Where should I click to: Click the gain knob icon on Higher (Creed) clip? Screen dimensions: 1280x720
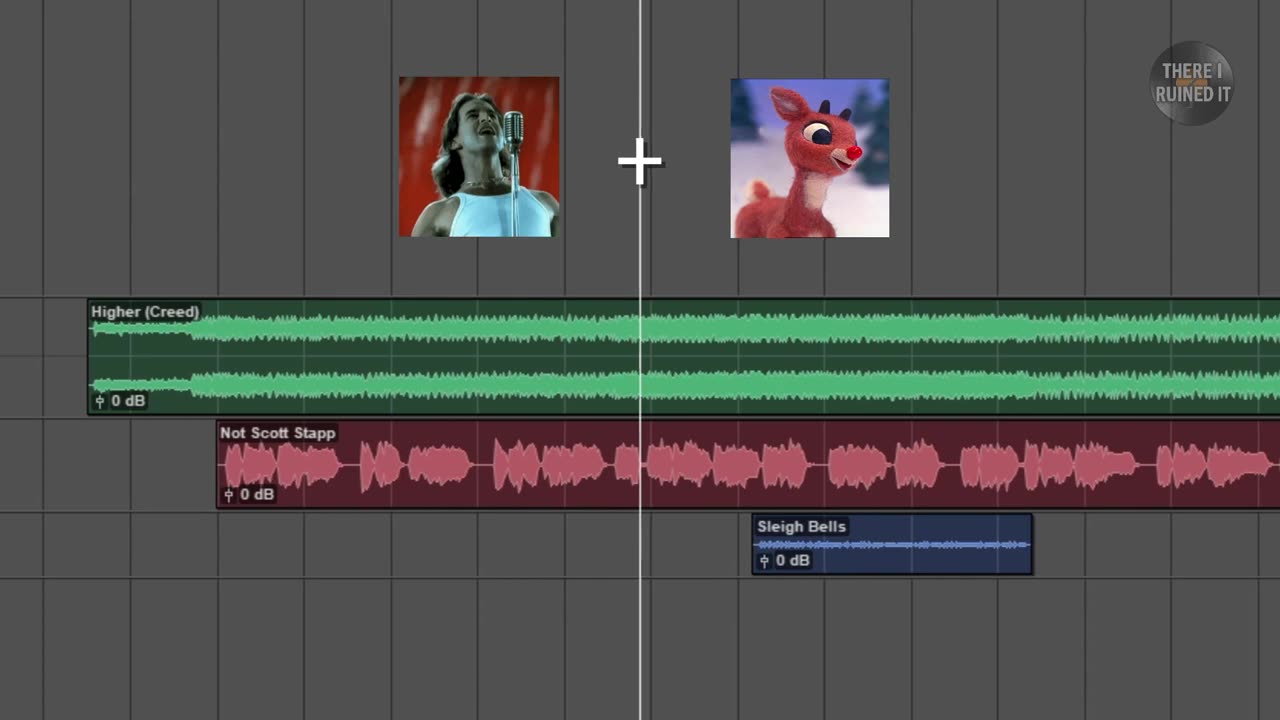coord(99,401)
